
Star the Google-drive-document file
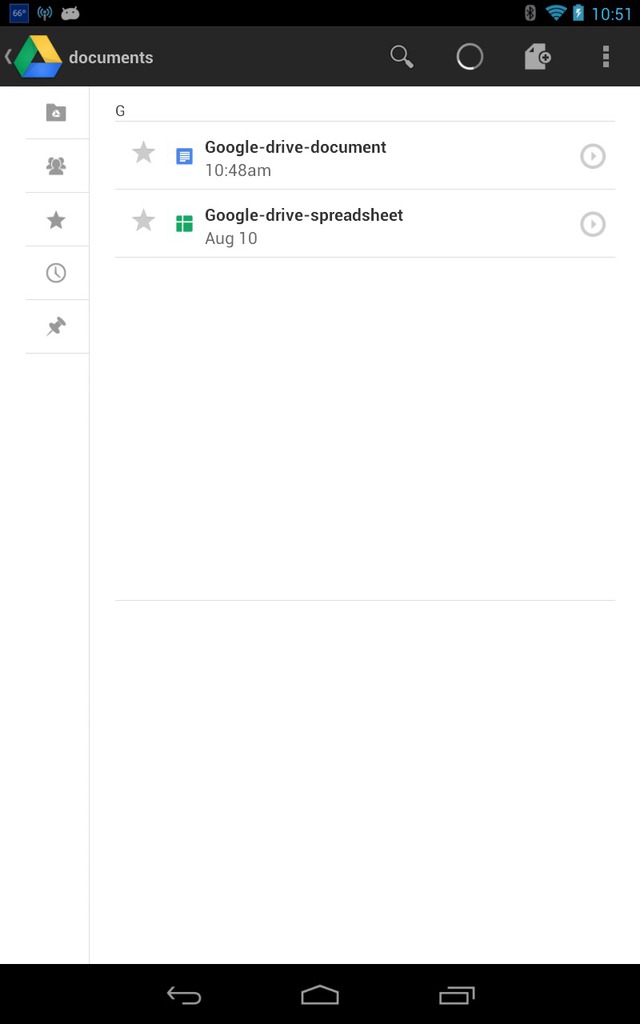[x=144, y=153]
